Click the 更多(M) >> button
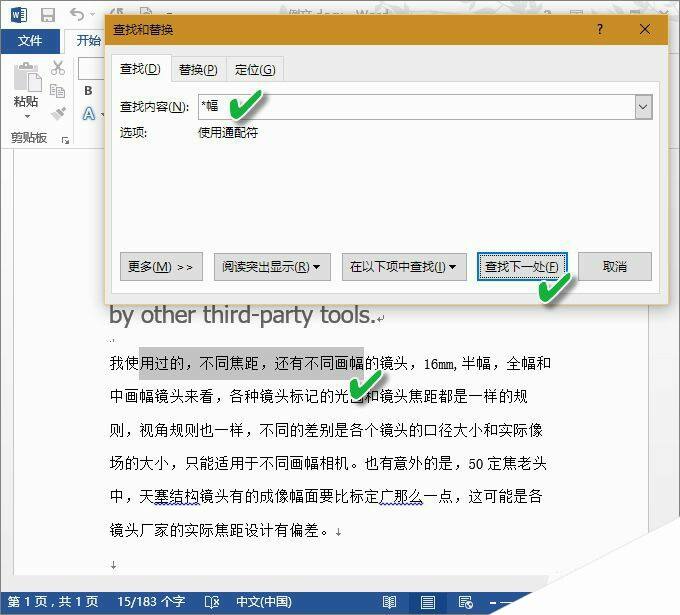This screenshot has height=615, width=680. click(161, 267)
